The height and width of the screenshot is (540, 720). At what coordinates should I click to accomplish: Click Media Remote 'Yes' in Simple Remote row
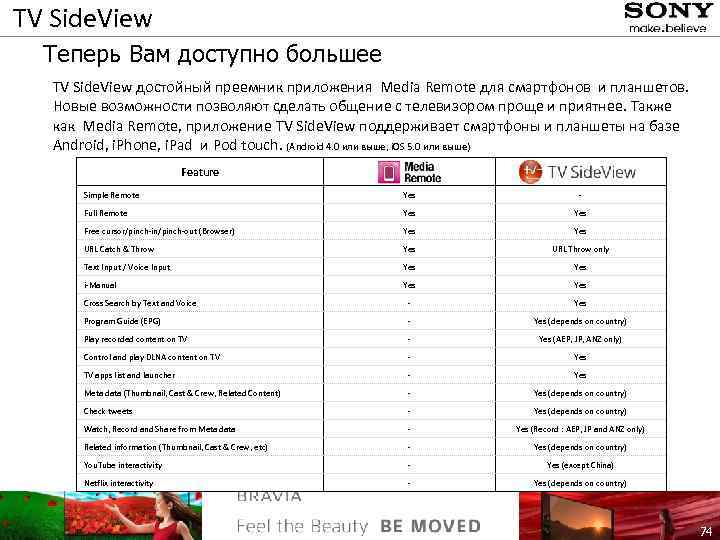click(409, 195)
